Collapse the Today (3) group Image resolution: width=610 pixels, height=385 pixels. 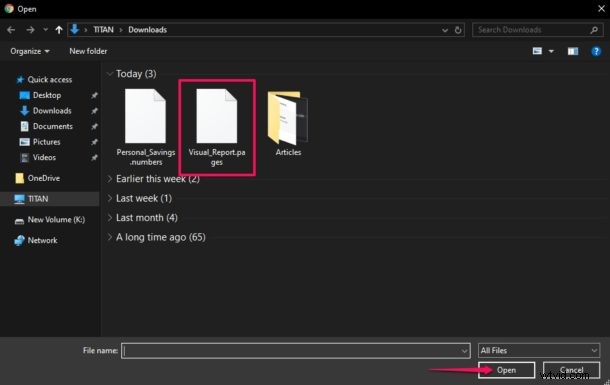109,74
